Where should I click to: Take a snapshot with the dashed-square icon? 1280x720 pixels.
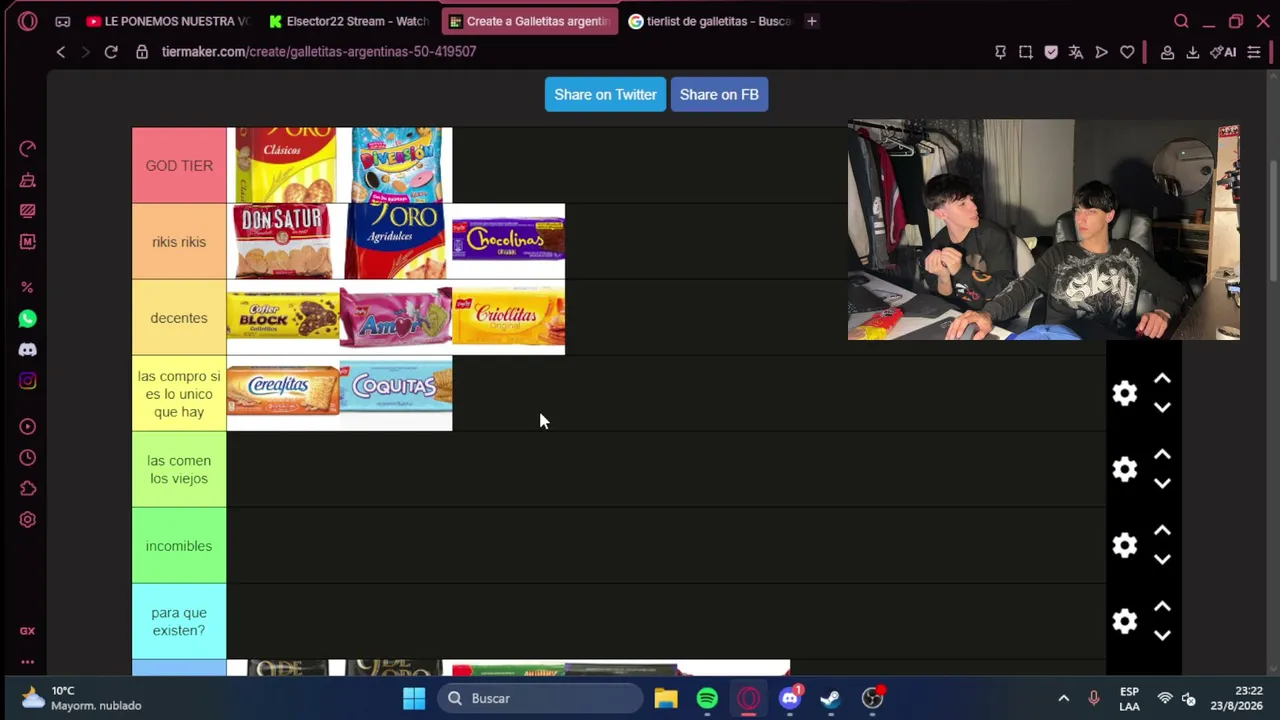[x=1026, y=52]
